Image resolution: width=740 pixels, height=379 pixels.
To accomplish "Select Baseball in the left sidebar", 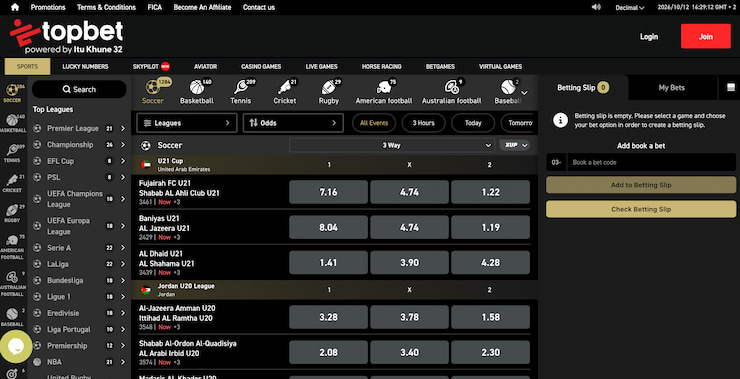I will [13, 318].
